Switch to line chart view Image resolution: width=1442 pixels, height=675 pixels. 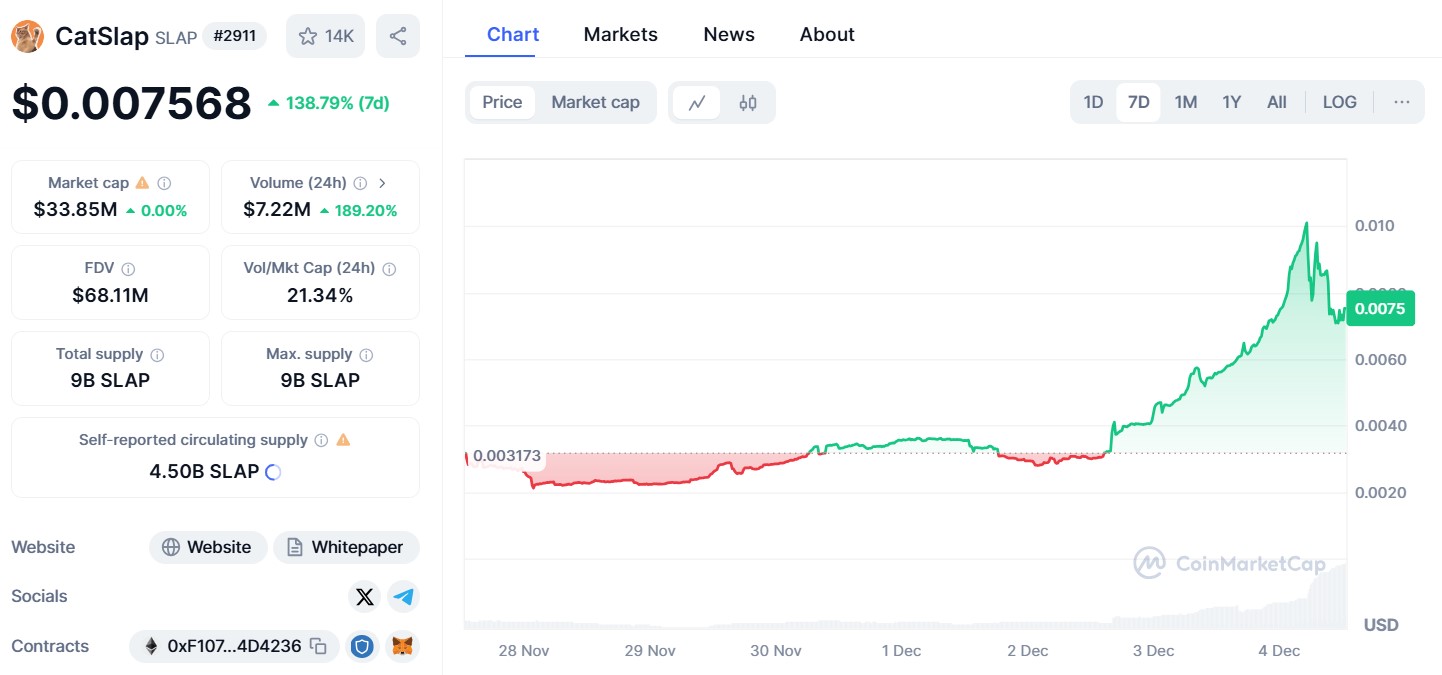(x=697, y=102)
